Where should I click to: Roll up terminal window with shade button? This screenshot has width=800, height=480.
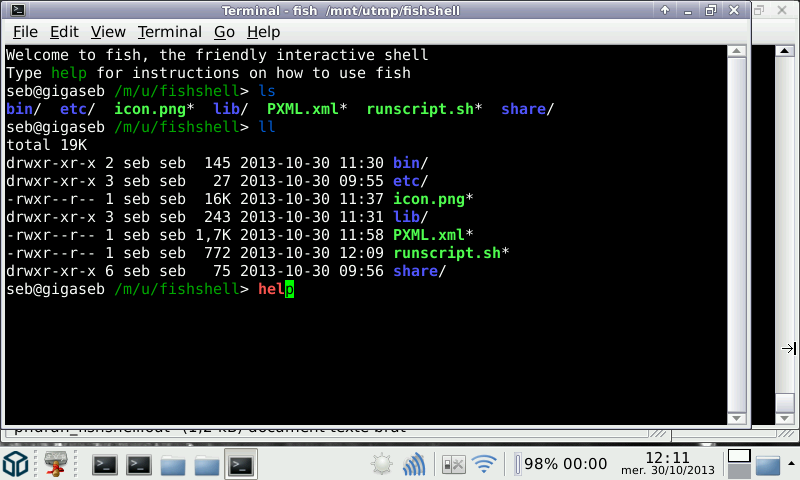click(663, 10)
